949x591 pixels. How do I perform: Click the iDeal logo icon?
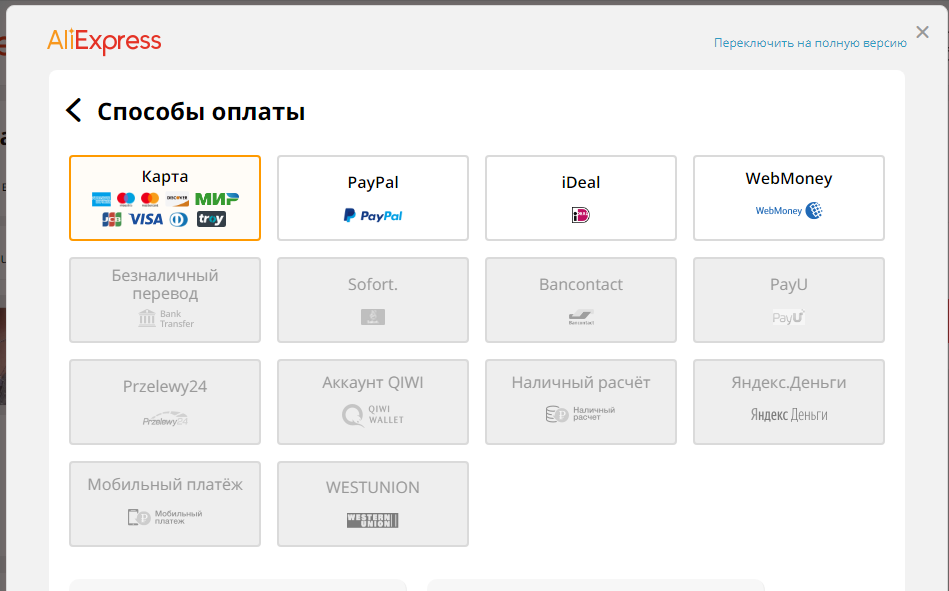pos(580,215)
